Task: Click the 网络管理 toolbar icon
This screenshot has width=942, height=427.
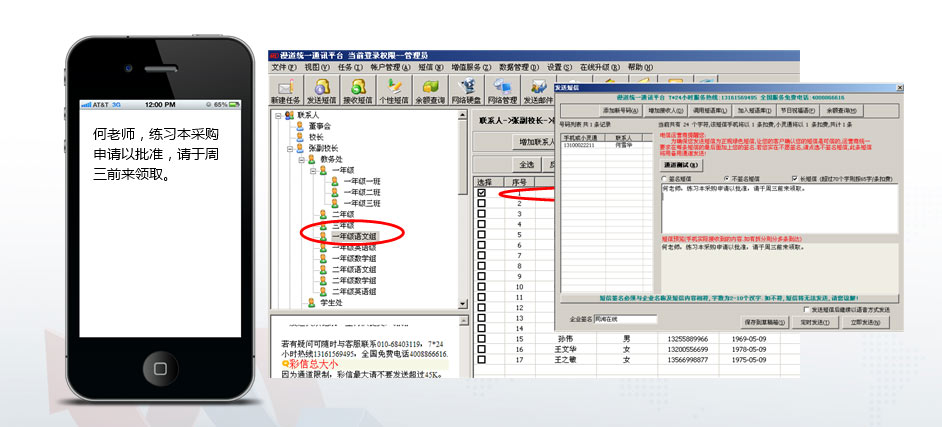Action: pyautogui.click(x=501, y=90)
